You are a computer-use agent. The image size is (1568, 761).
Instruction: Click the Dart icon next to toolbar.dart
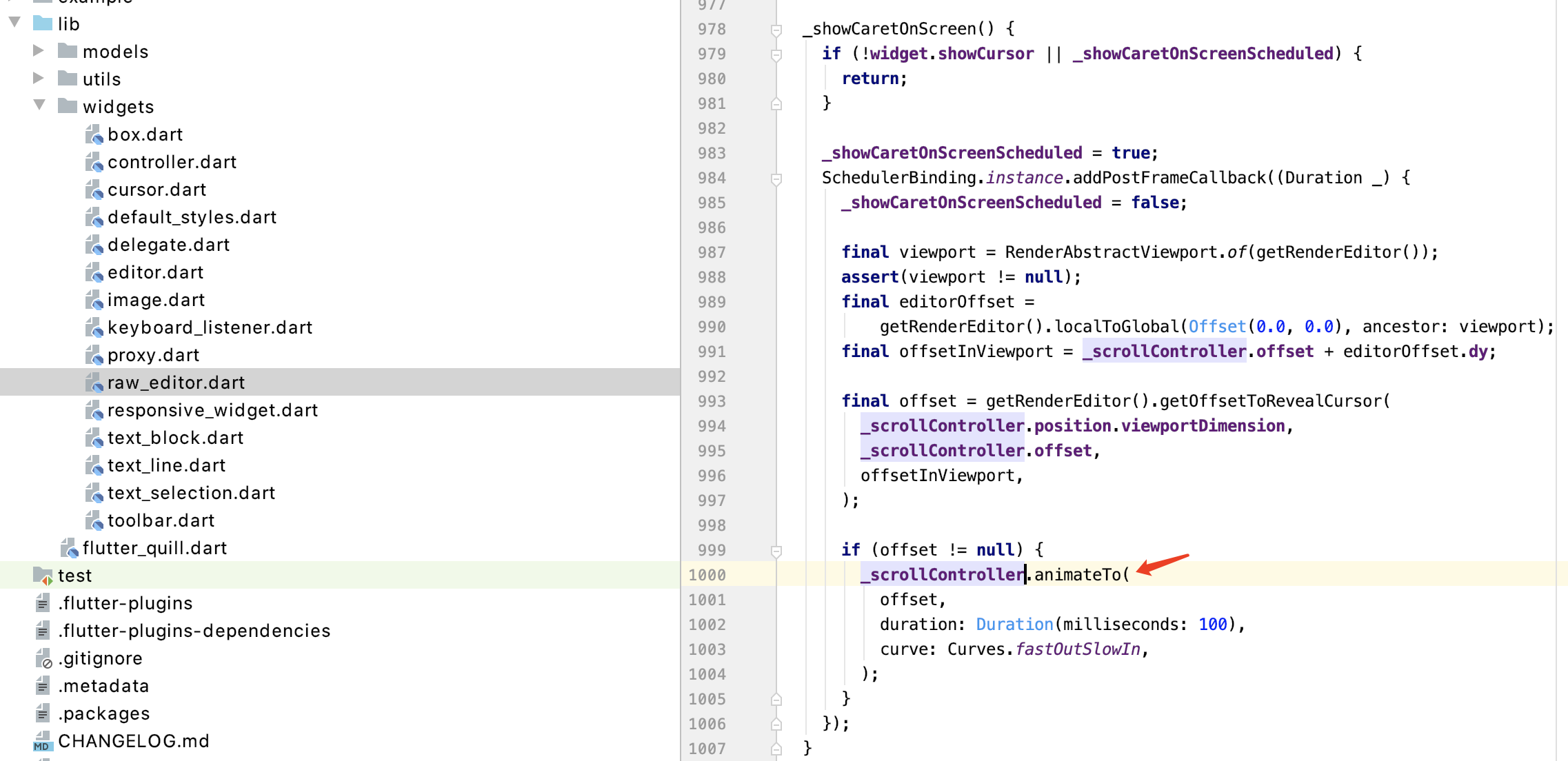pos(95,520)
